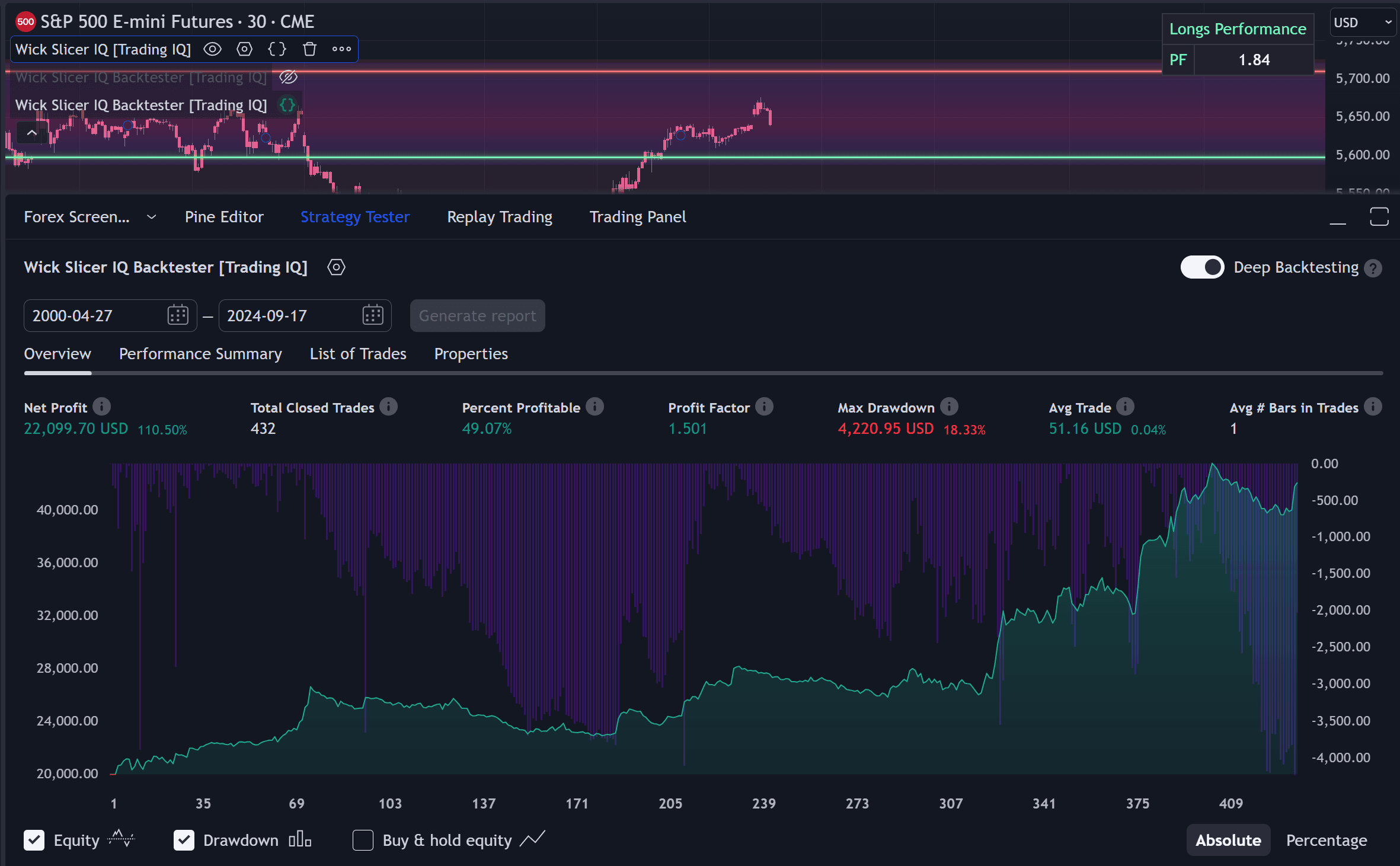This screenshot has height=866, width=1400.
Task: Click Net Profit value 22,099.70 USD
Action: point(76,429)
